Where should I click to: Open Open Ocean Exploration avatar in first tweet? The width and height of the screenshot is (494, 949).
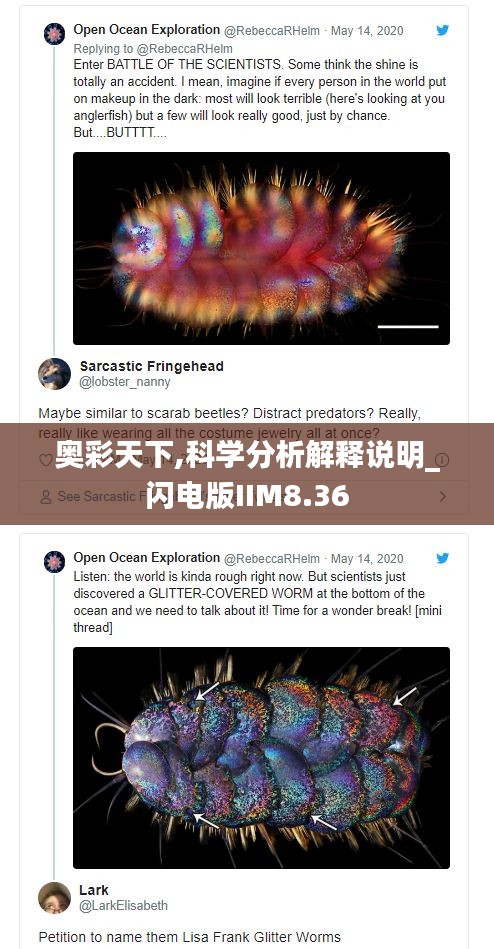pyautogui.click(x=54, y=33)
